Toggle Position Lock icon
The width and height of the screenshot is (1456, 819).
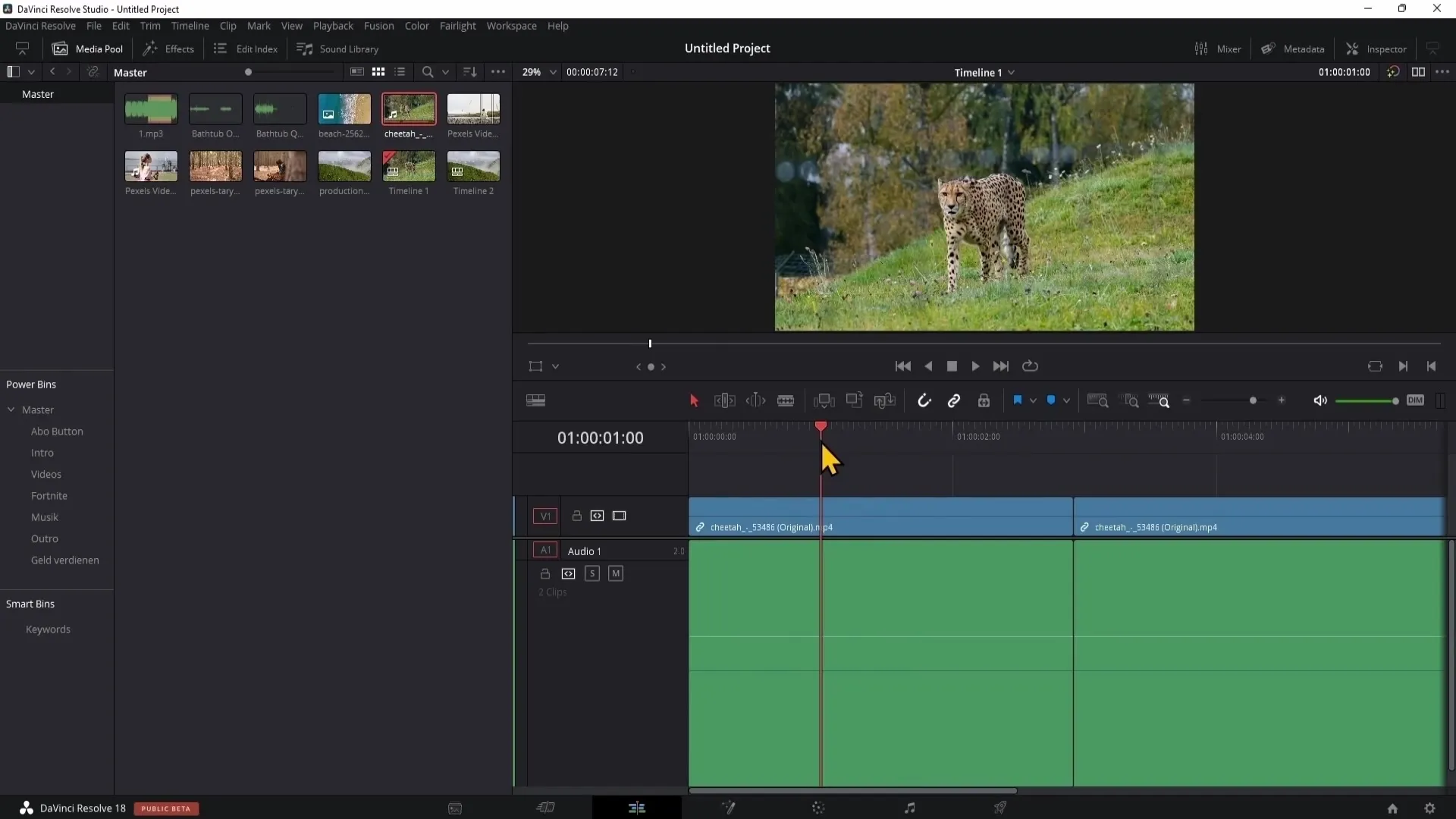click(984, 400)
